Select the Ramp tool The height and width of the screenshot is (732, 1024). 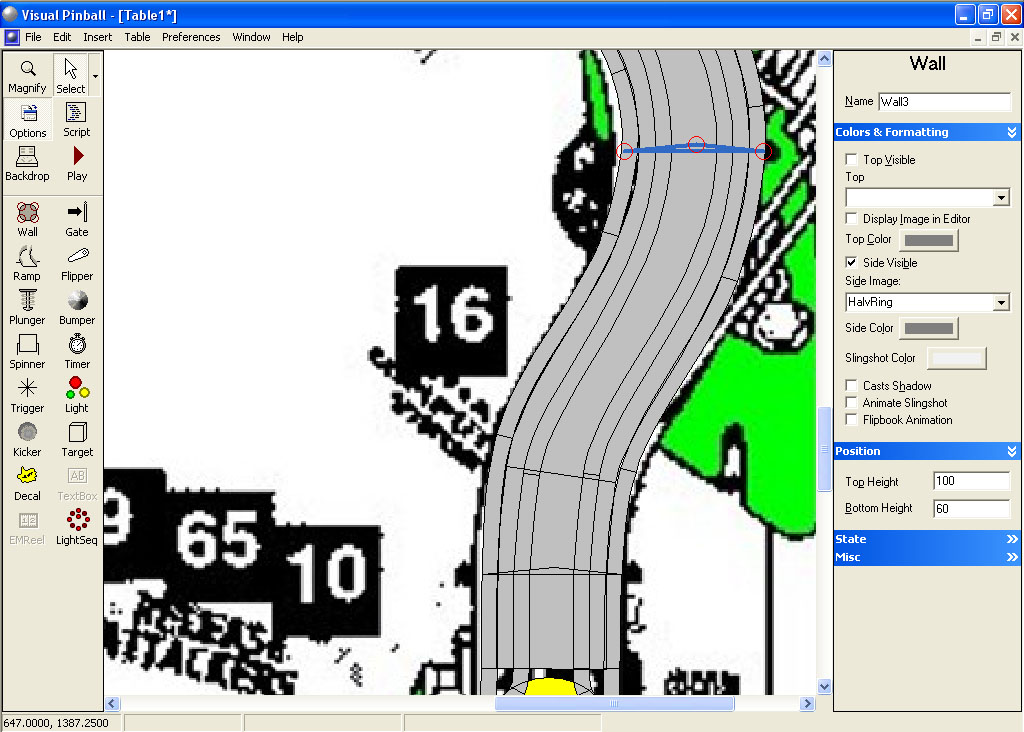tap(27, 263)
